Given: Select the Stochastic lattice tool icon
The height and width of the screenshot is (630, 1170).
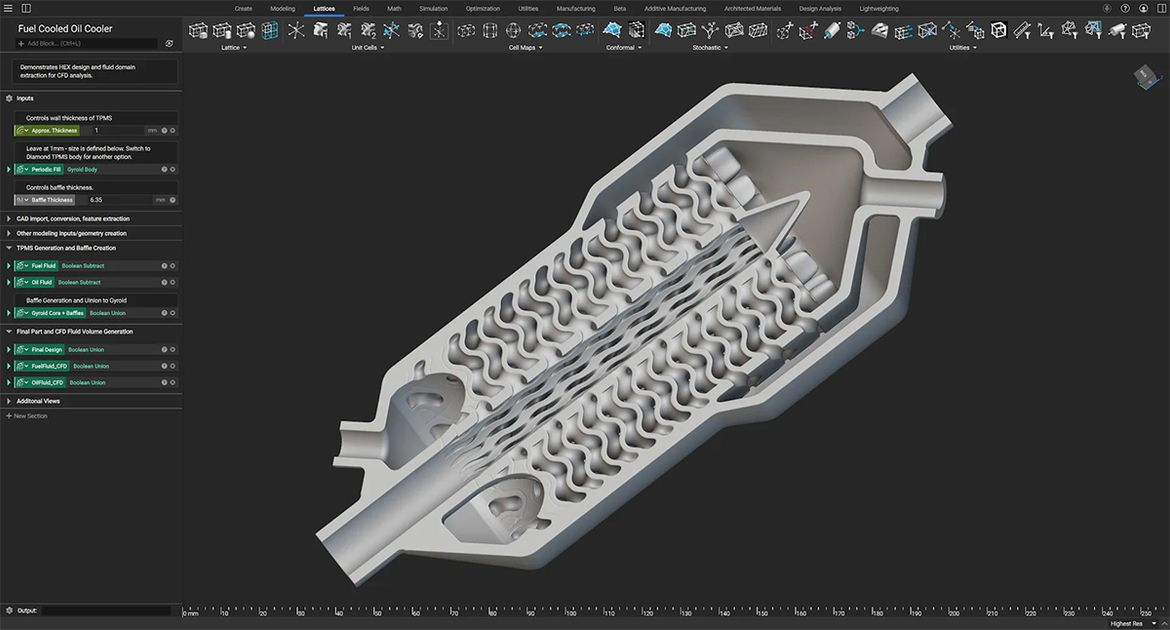Looking at the screenshot, I should click(662, 31).
